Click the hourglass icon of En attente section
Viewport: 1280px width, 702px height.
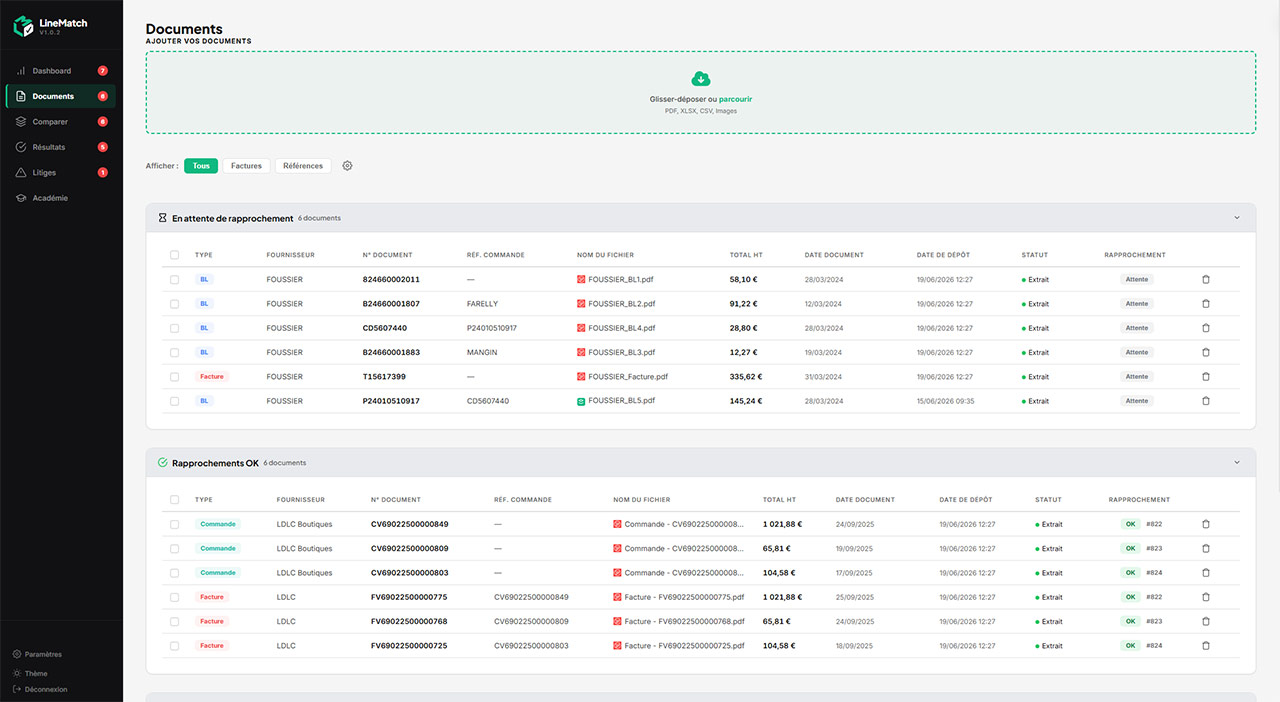coord(162,218)
